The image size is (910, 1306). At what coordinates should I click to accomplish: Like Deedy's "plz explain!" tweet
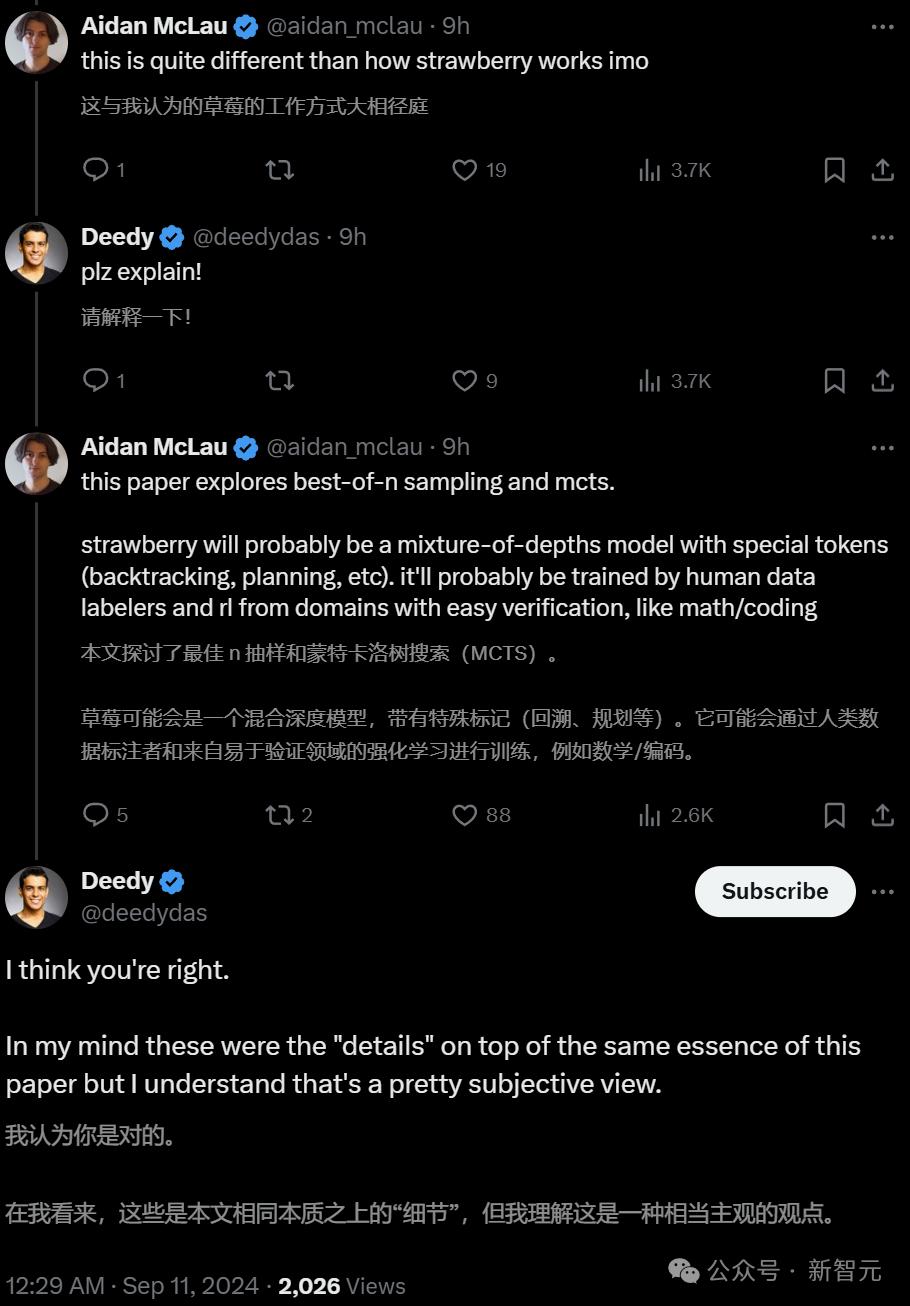(465, 380)
